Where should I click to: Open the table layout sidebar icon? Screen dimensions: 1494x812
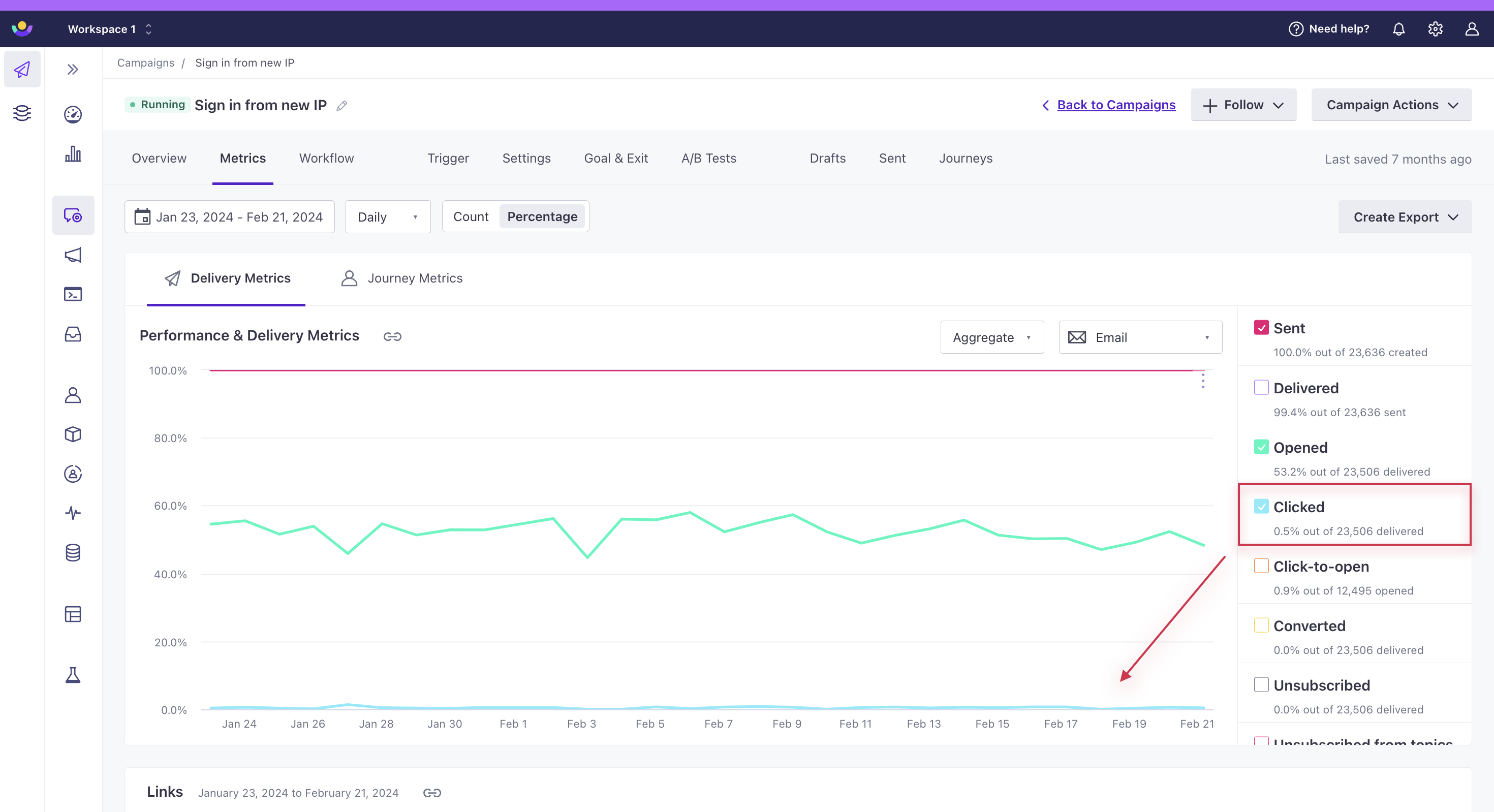point(73,614)
